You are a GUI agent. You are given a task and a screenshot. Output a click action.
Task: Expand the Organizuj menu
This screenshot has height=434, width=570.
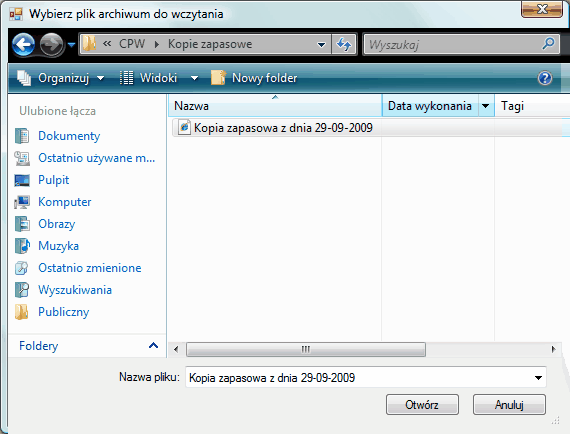(x=61, y=78)
